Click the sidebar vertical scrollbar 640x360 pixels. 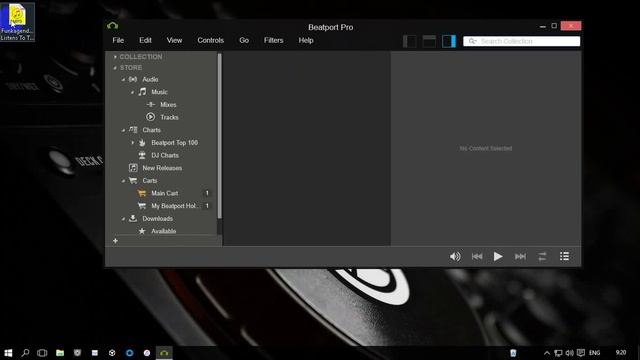220,136
